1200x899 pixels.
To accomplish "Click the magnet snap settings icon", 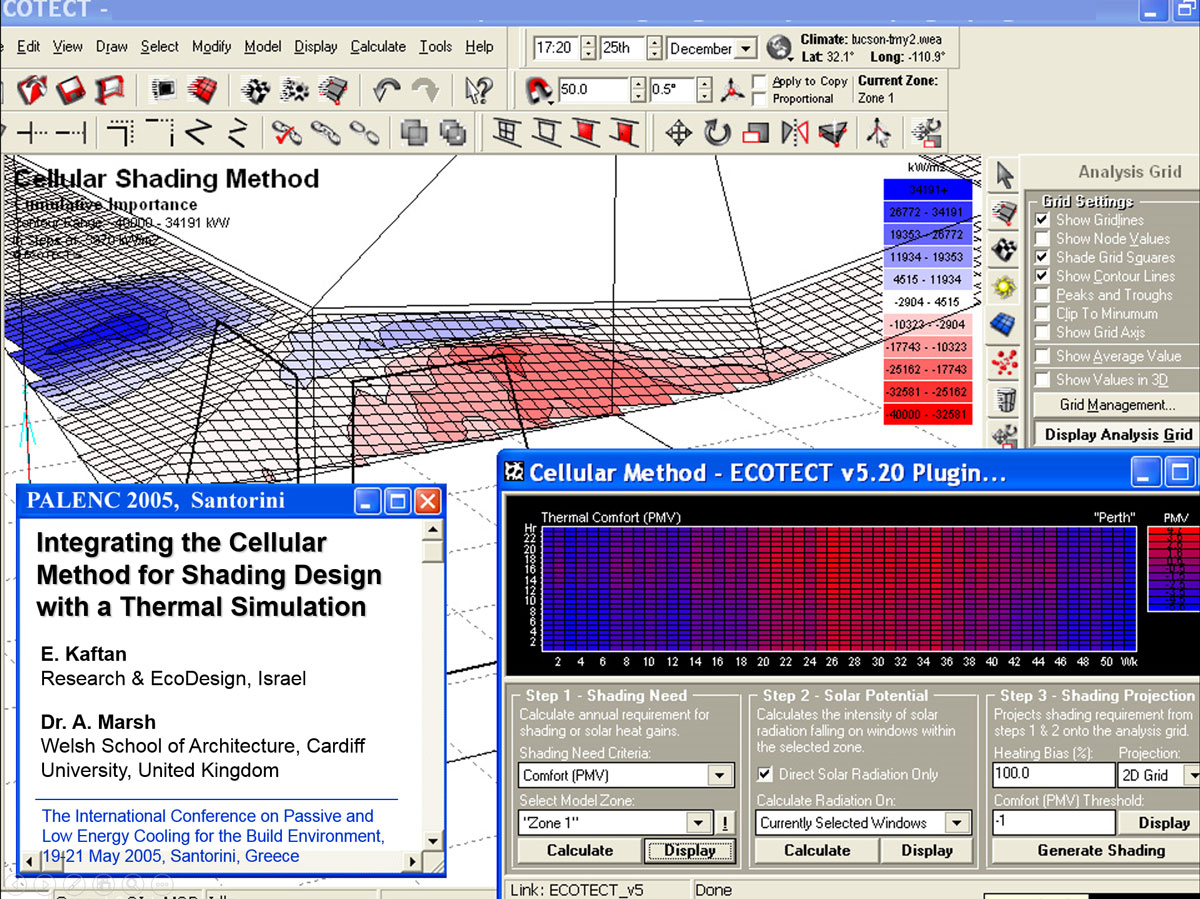I will pyautogui.click(x=539, y=91).
